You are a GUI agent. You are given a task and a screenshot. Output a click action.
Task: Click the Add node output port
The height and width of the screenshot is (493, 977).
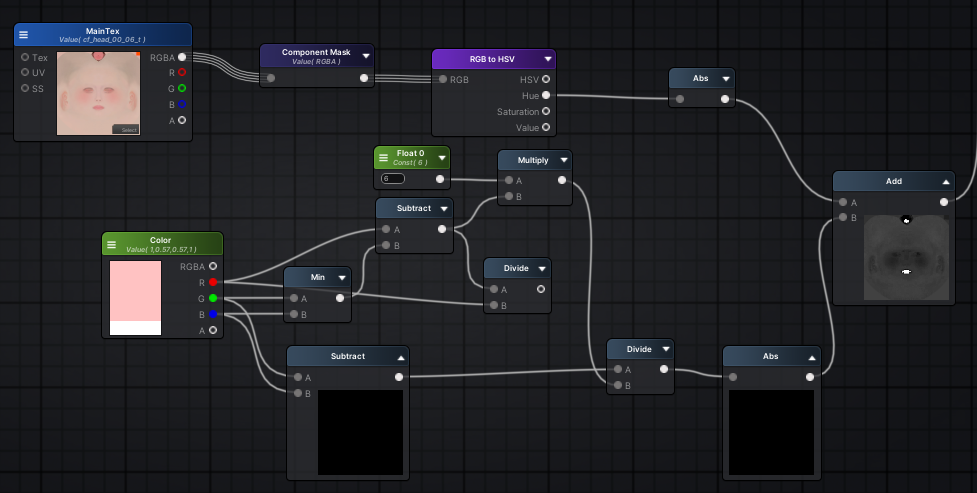click(944, 202)
